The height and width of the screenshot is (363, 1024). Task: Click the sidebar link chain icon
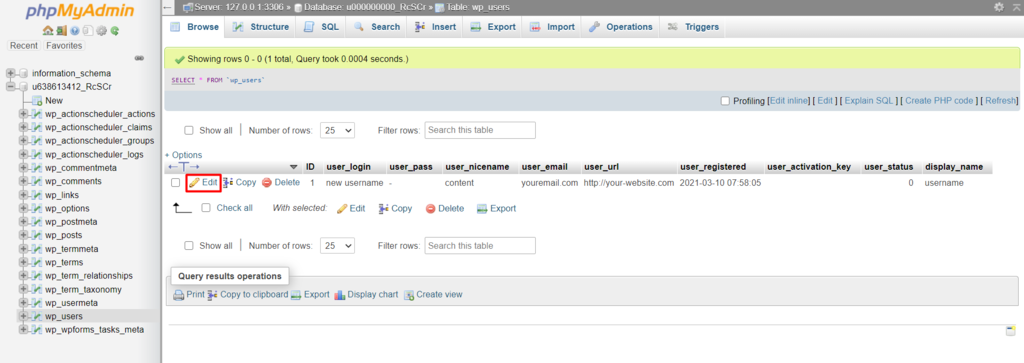click(x=139, y=59)
